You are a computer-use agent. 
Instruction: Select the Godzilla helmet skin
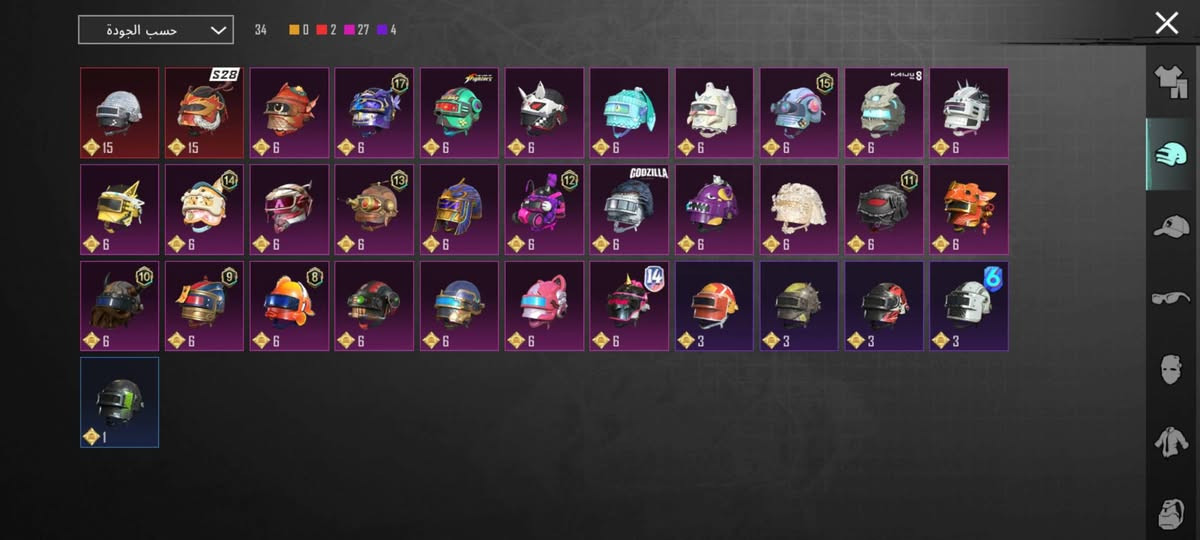point(629,210)
